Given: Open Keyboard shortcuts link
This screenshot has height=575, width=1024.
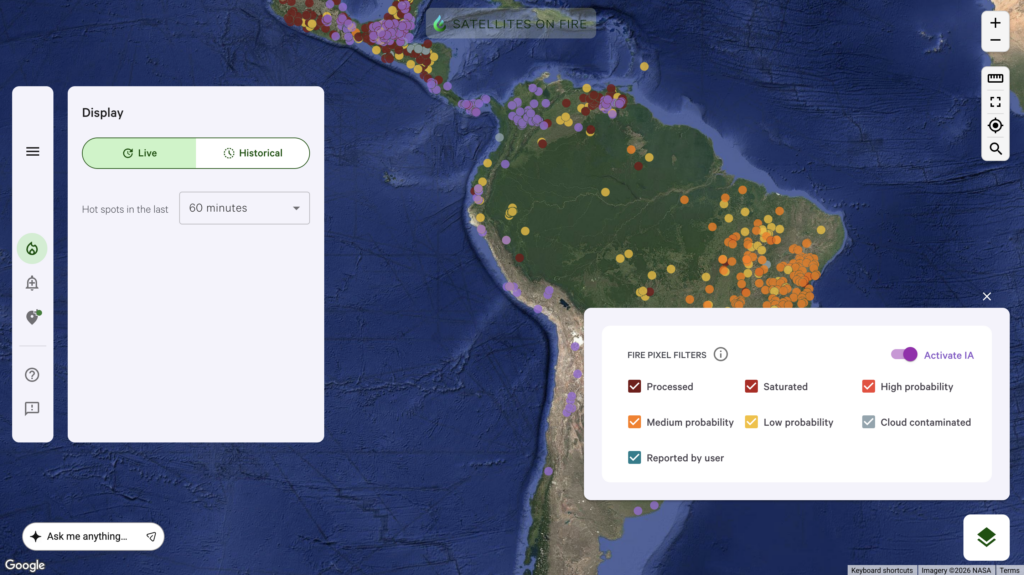Looking at the screenshot, I should (x=882, y=570).
